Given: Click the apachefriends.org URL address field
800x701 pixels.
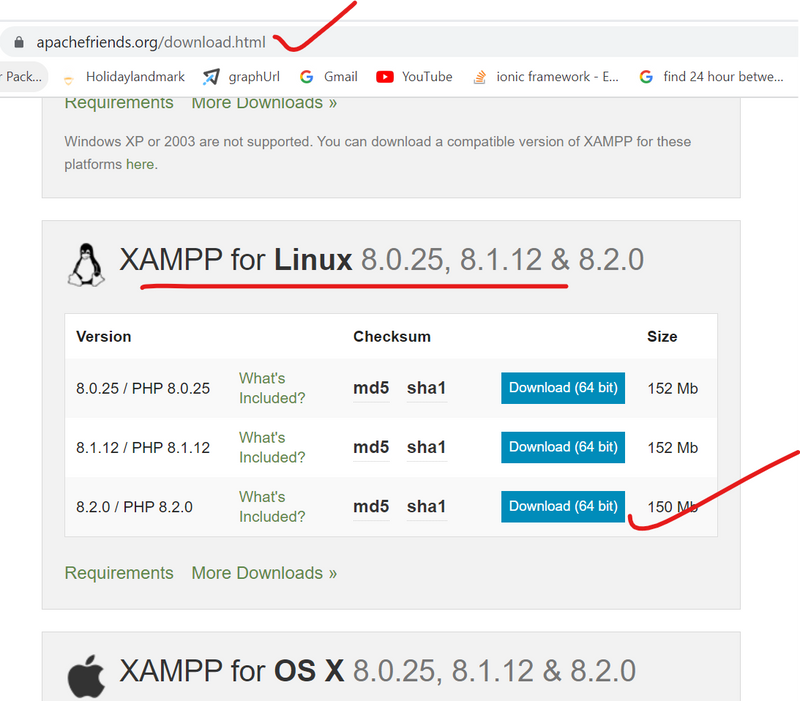Looking at the screenshot, I should (148, 43).
